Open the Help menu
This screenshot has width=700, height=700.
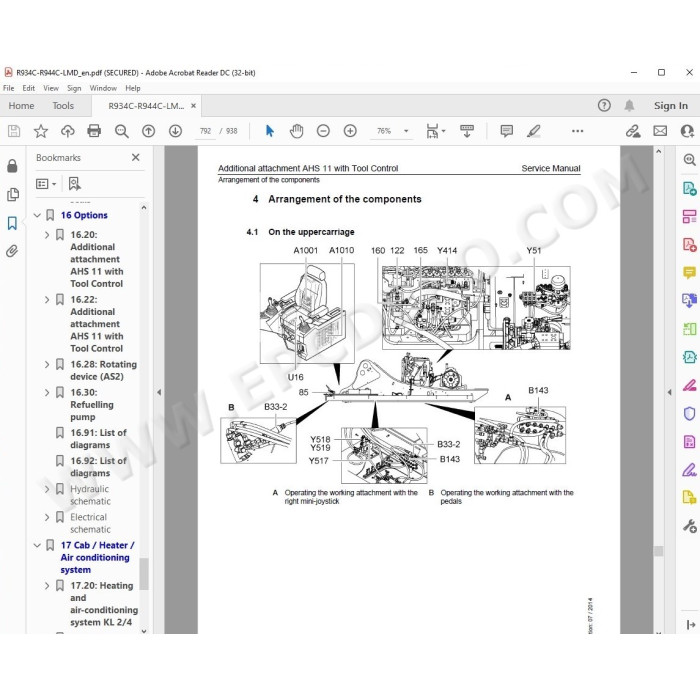pos(133,88)
